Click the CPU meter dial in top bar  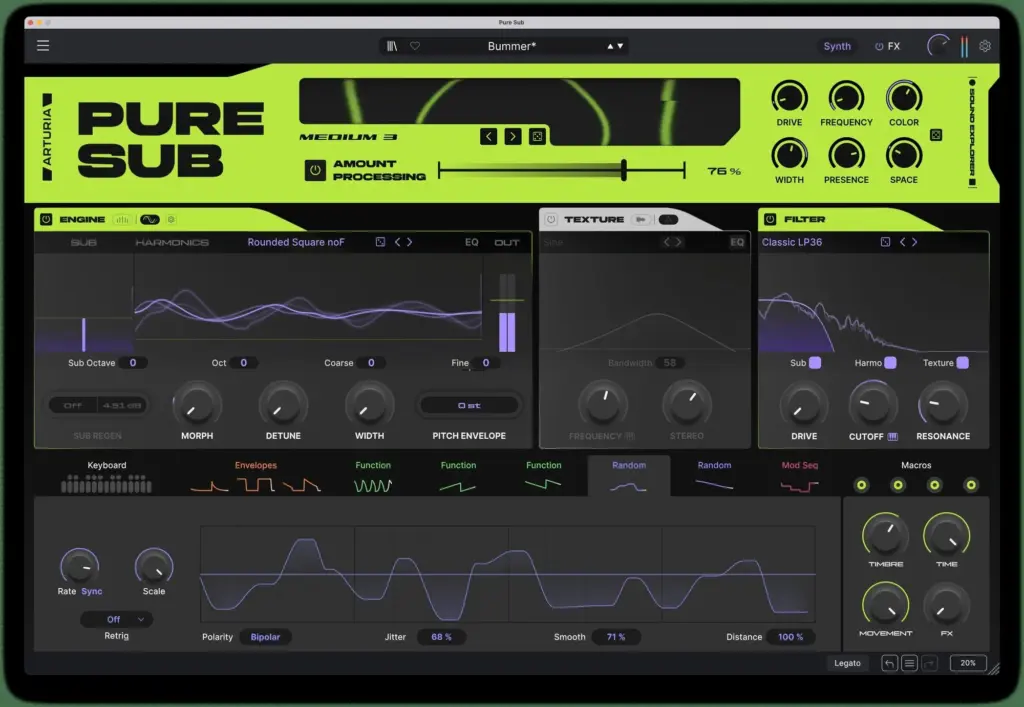[938, 46]
